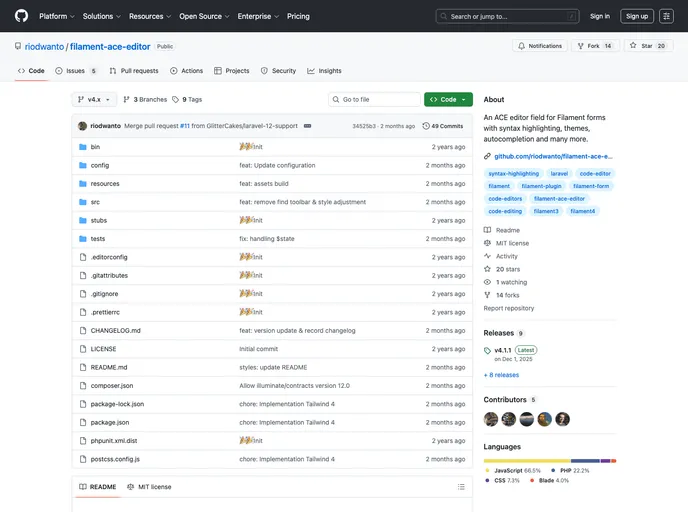Expand the Platform menu

pyautogui.click(x=57, y=16)
